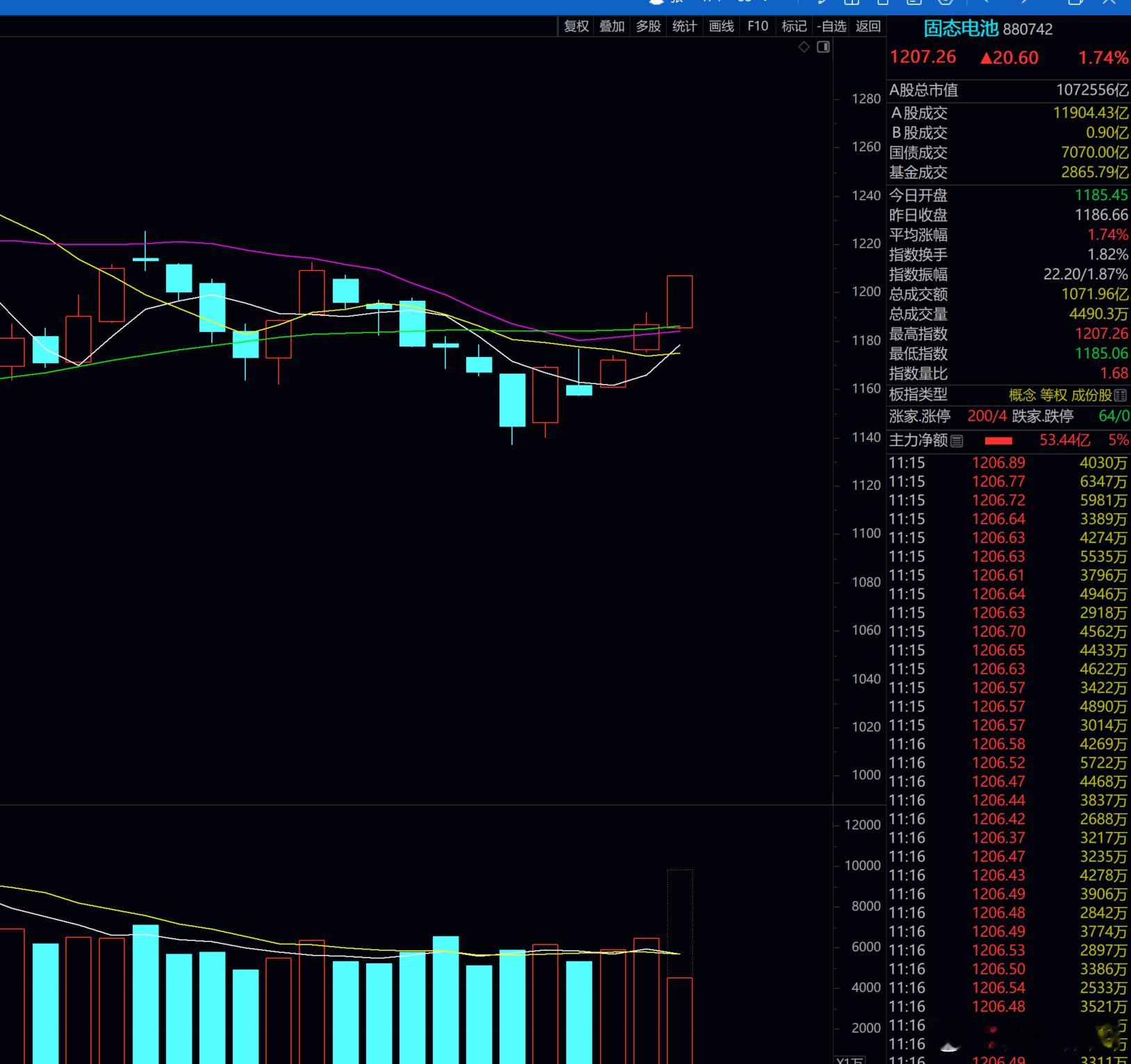
Task: Click the tick volume 3796万
Action: (x=1103, y=575)
